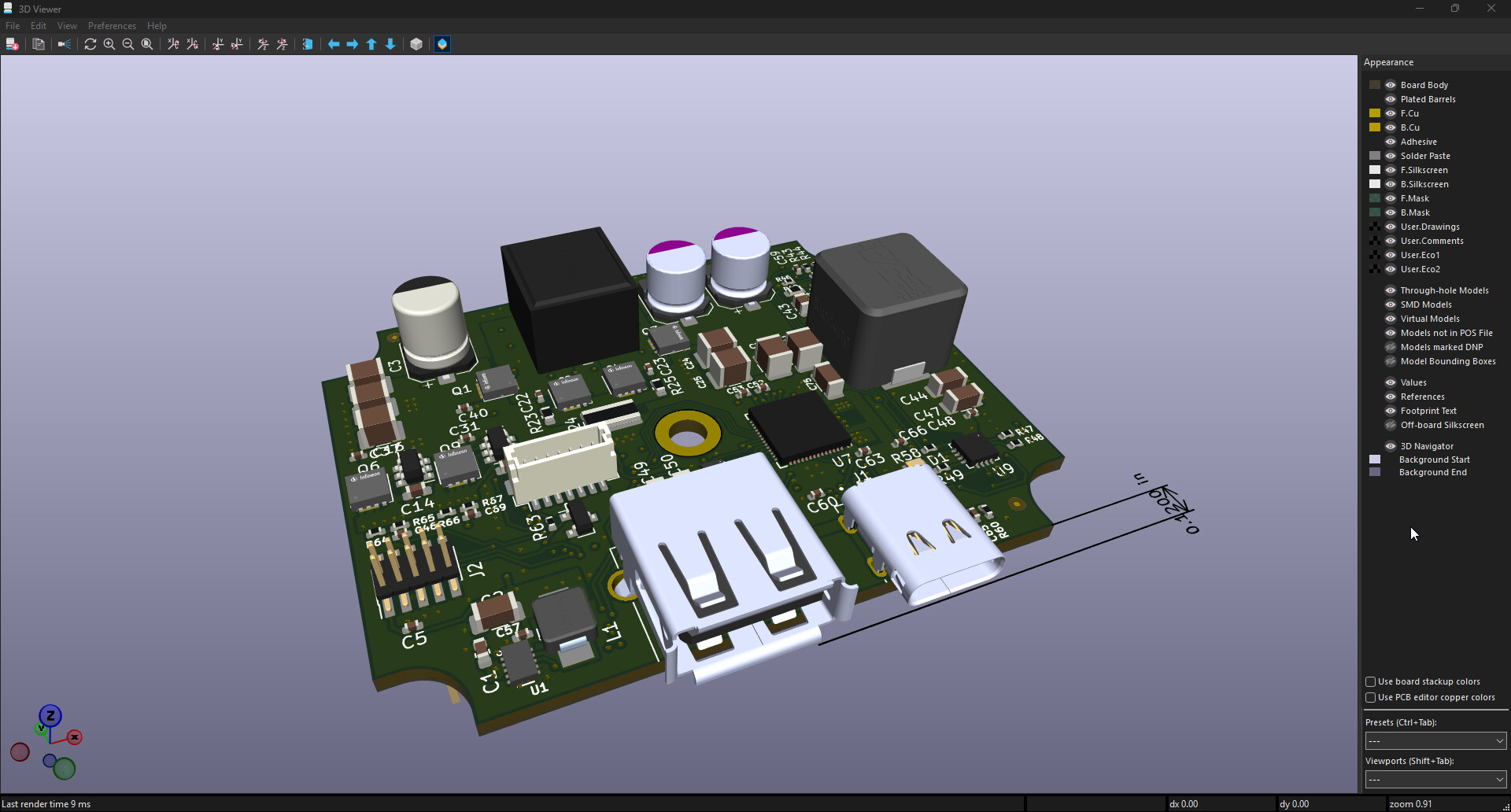The width and height of the screenshot is (1511, 812).
Task: Toggle orthographic projection cube icon
Action: [416, 44]
